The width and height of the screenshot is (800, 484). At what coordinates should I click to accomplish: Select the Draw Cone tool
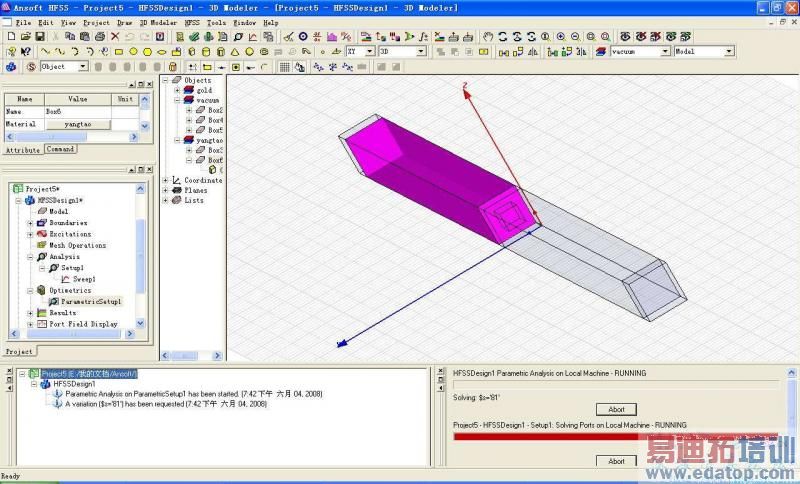(x=235, y=52)
